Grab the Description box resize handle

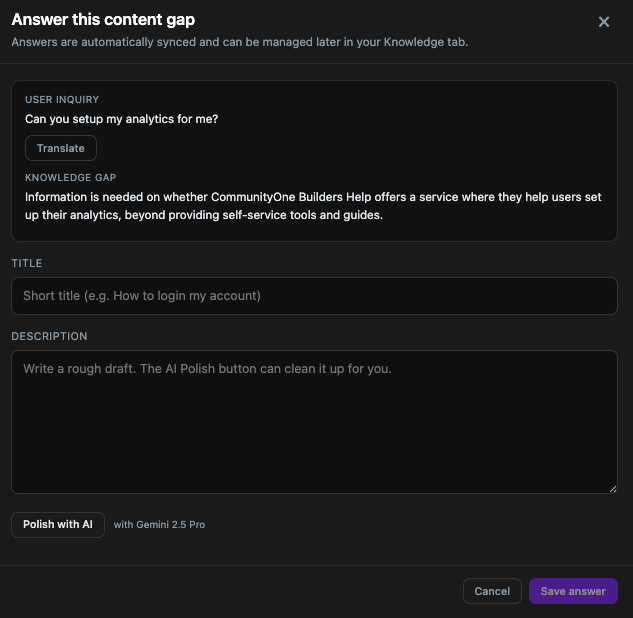pyautogui.click(x=612, y=488)
